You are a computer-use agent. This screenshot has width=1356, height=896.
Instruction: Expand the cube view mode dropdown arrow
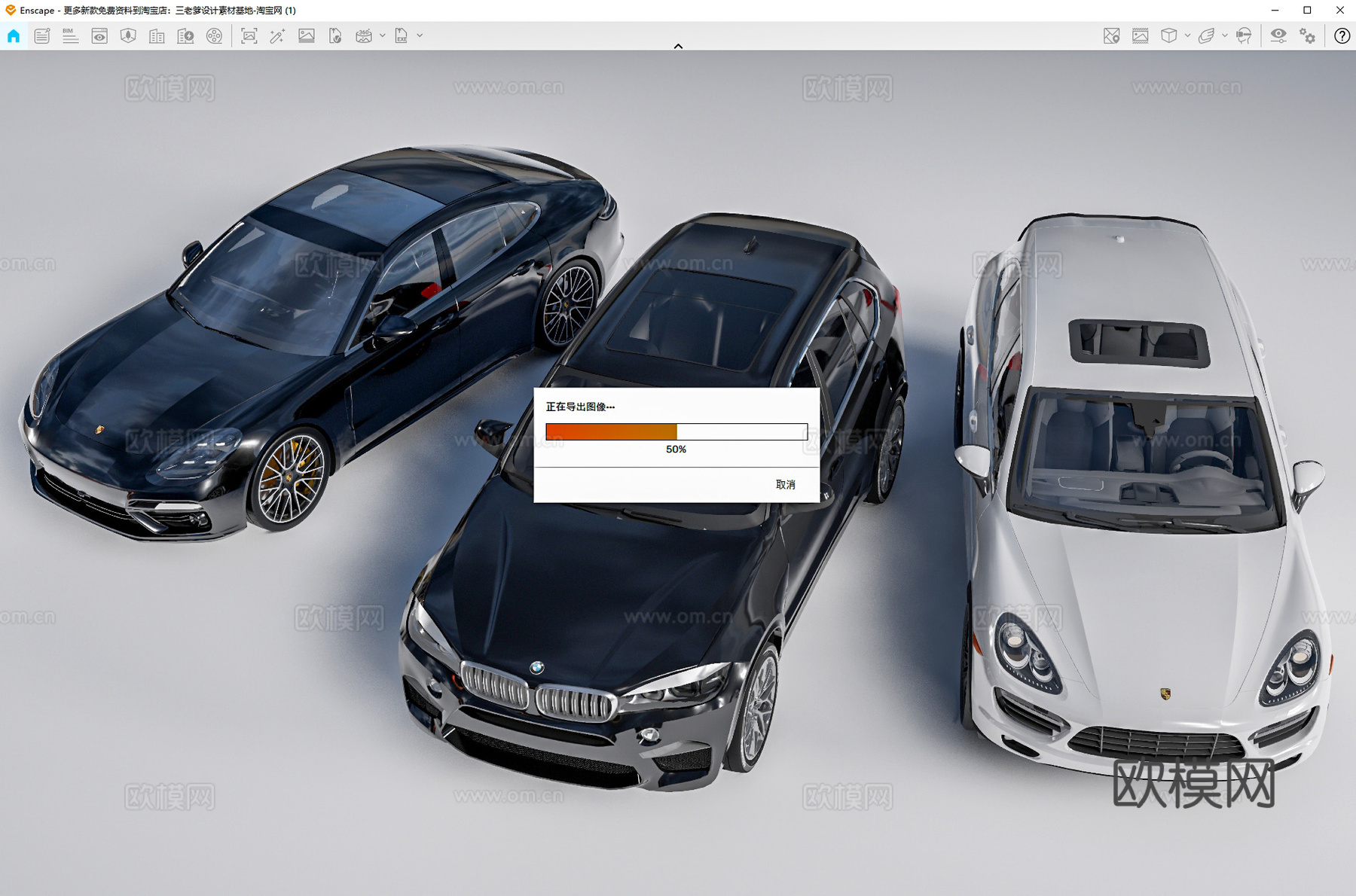pyautogui.click(x=1187, y=36)
